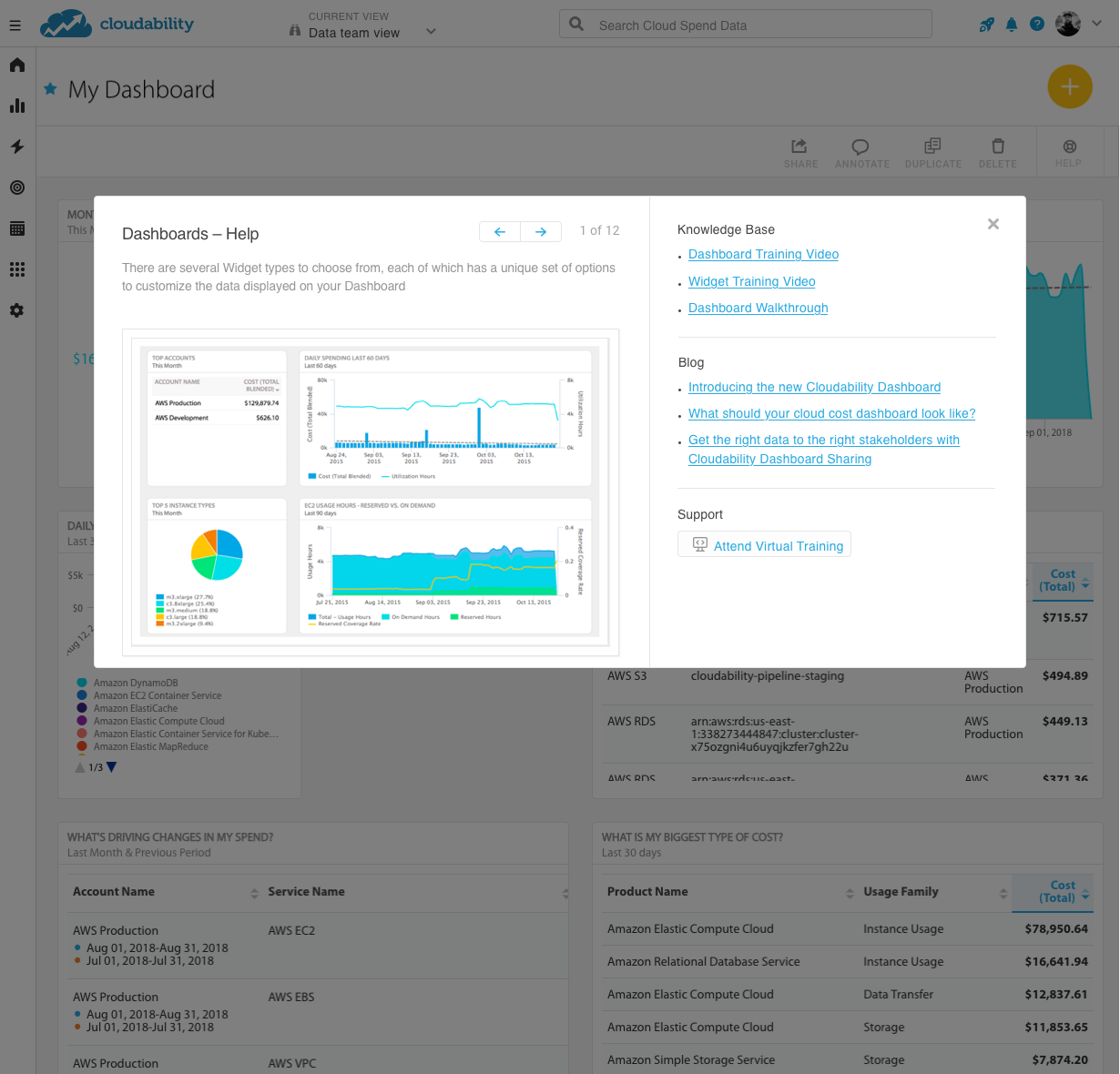The height and width of the screenshot is (1074, 1120).
Task: Open the lightning bolt sidebar icon
Action: point(17,147)
